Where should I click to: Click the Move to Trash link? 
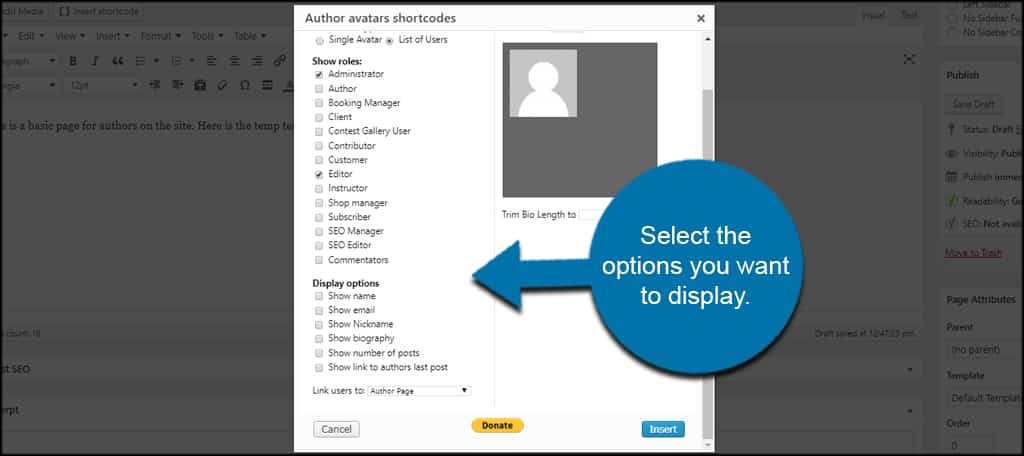click(x=973, y=253)
